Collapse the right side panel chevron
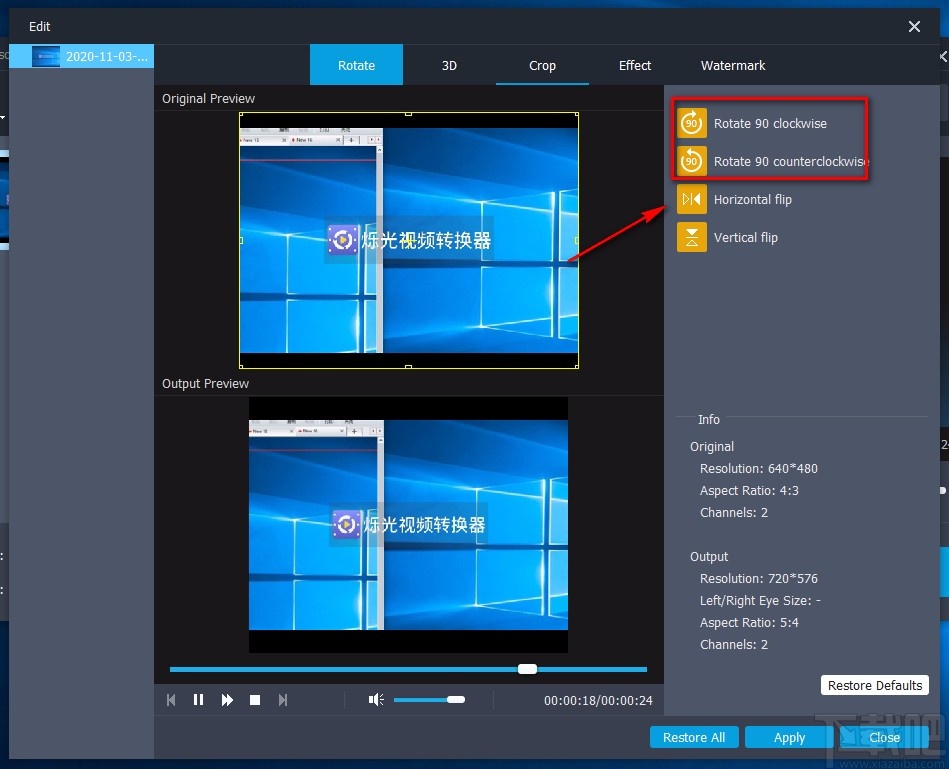Viewport: 949px width, 769px height. [941, 57]
